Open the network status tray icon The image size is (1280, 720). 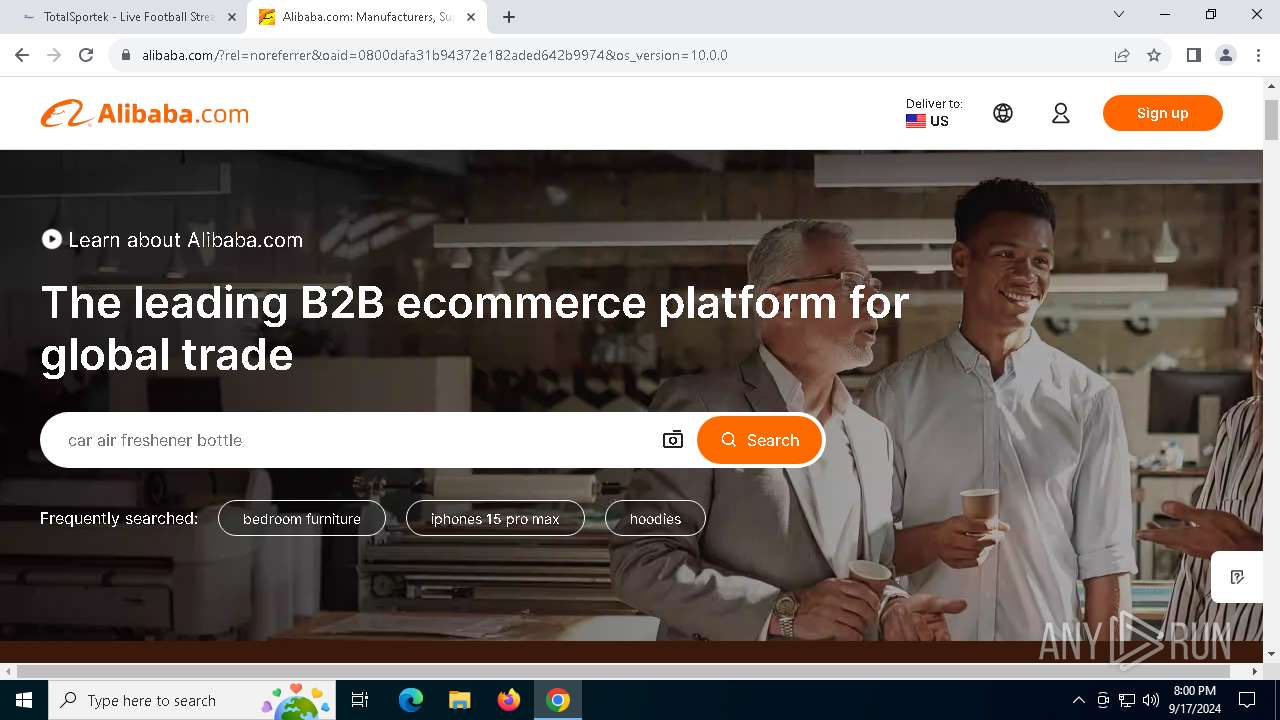[1127, 700]
